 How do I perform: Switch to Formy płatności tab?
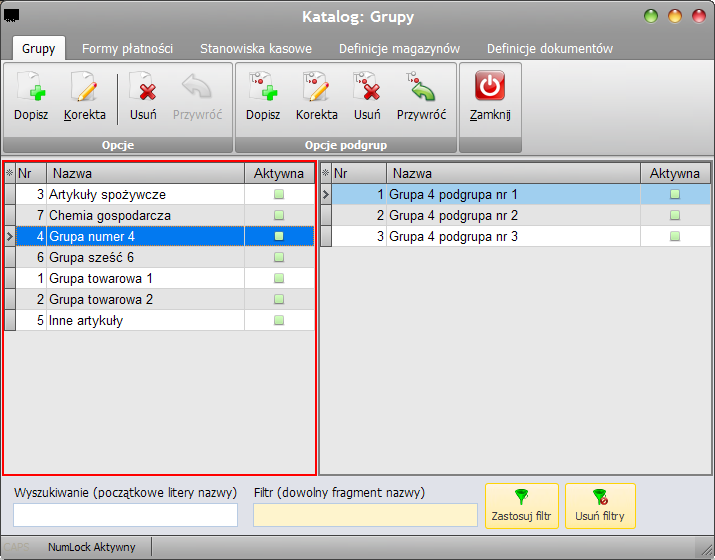[x=127, y=49]
